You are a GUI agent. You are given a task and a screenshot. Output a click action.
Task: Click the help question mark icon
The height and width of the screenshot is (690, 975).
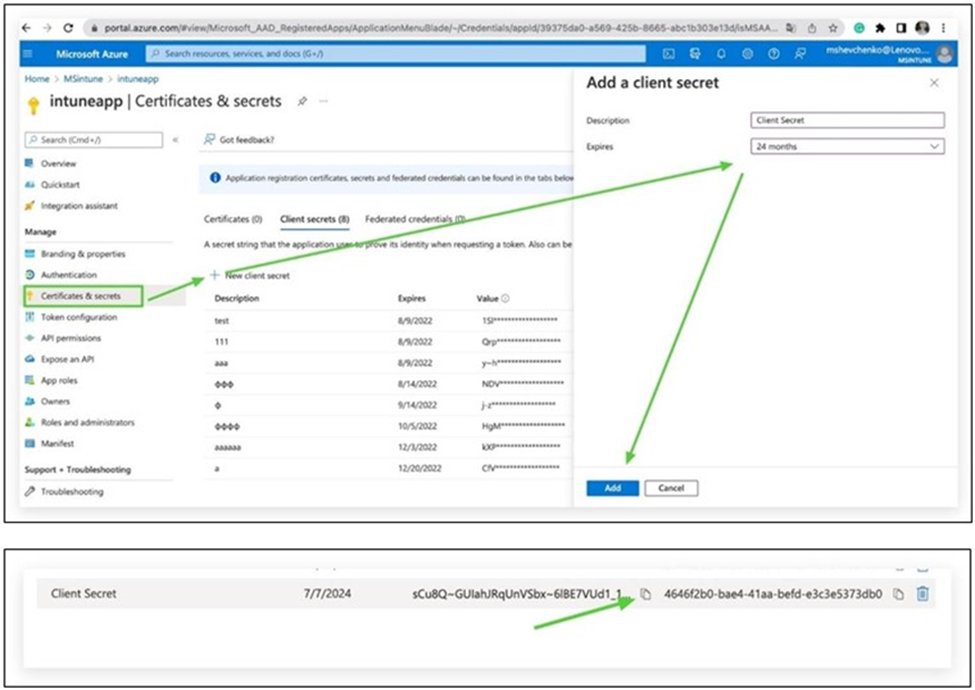(773, 53)
